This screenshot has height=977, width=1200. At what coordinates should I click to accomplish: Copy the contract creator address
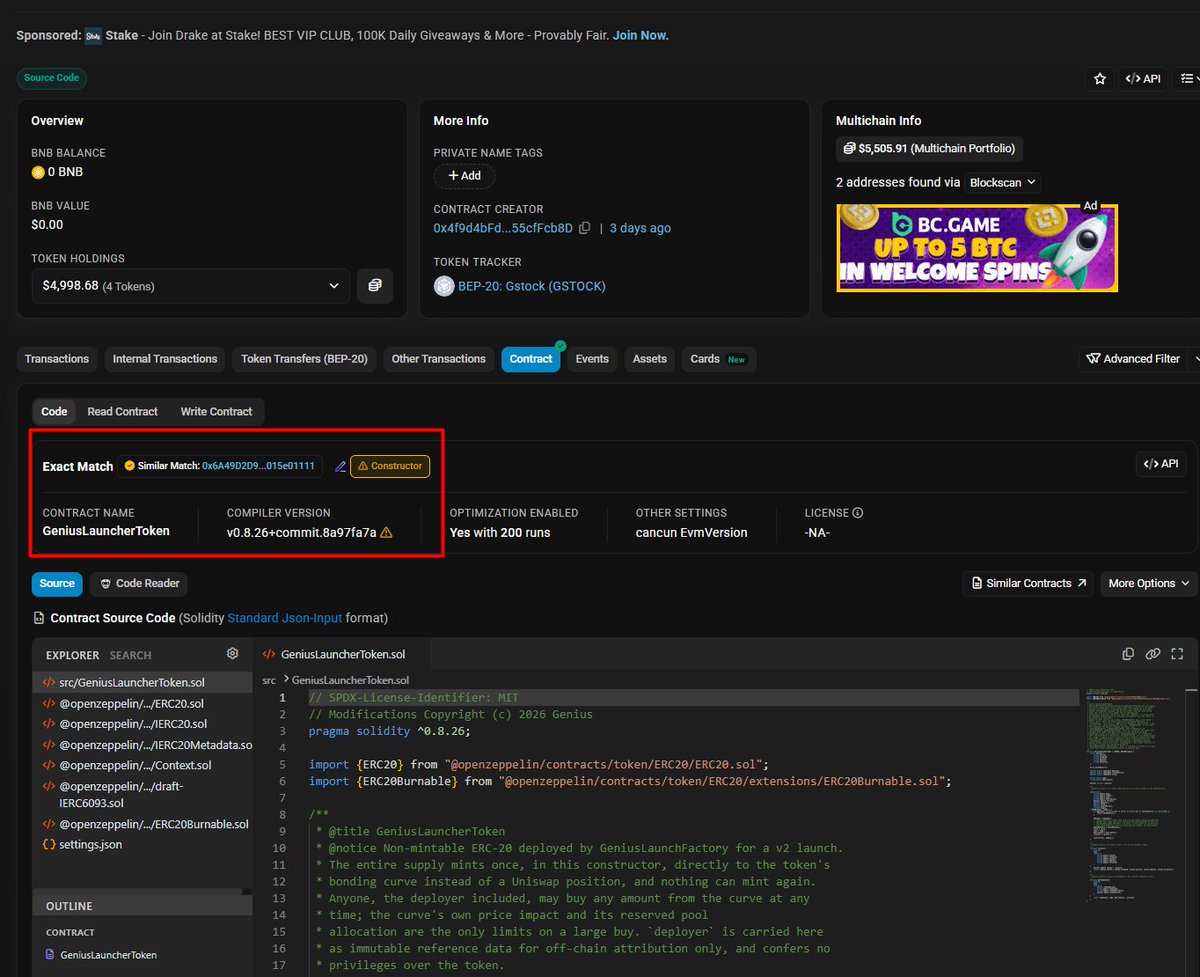[585, 228]
